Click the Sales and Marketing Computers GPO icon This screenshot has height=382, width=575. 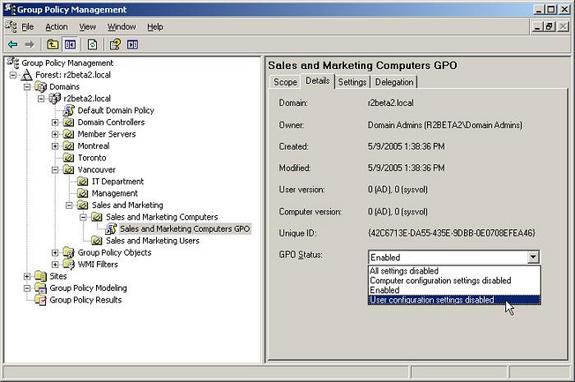pyautogui.click(x=111, y=229)
